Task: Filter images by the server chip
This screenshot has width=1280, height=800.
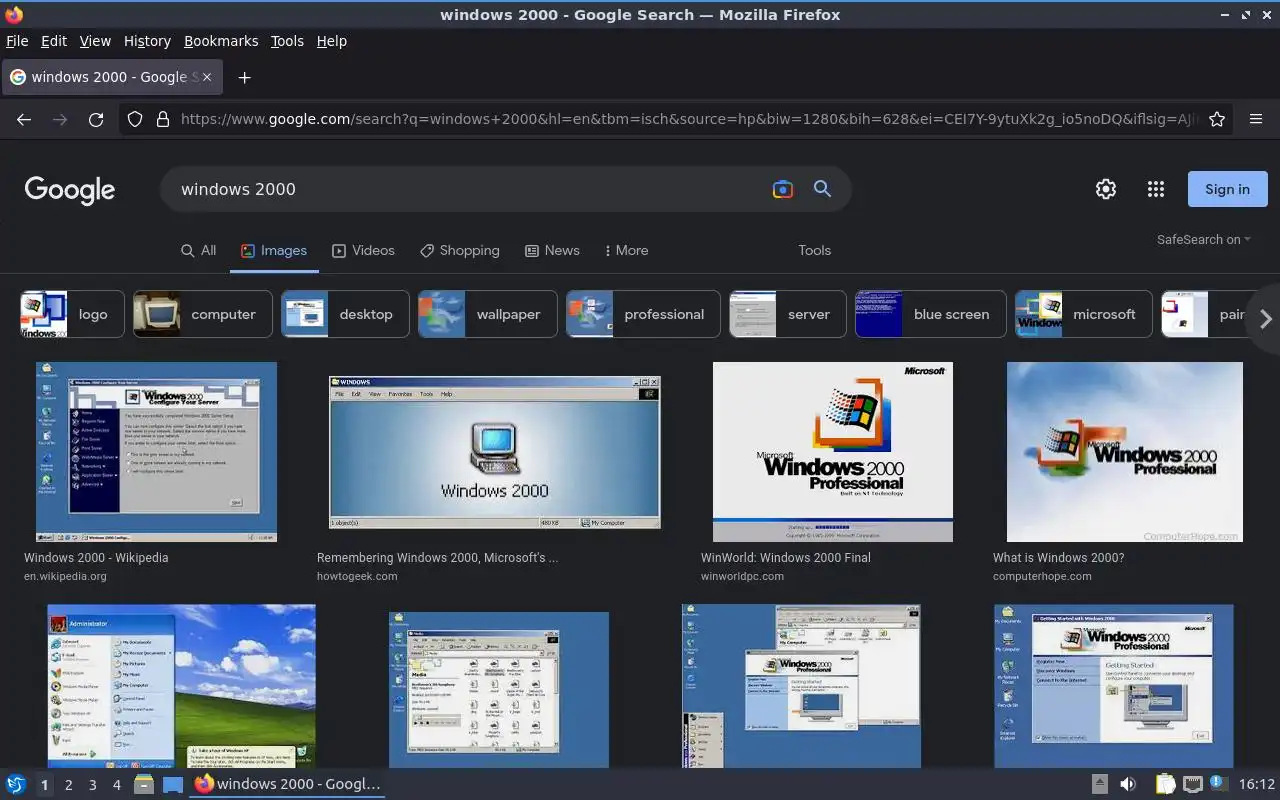Action: click(788, 314)
